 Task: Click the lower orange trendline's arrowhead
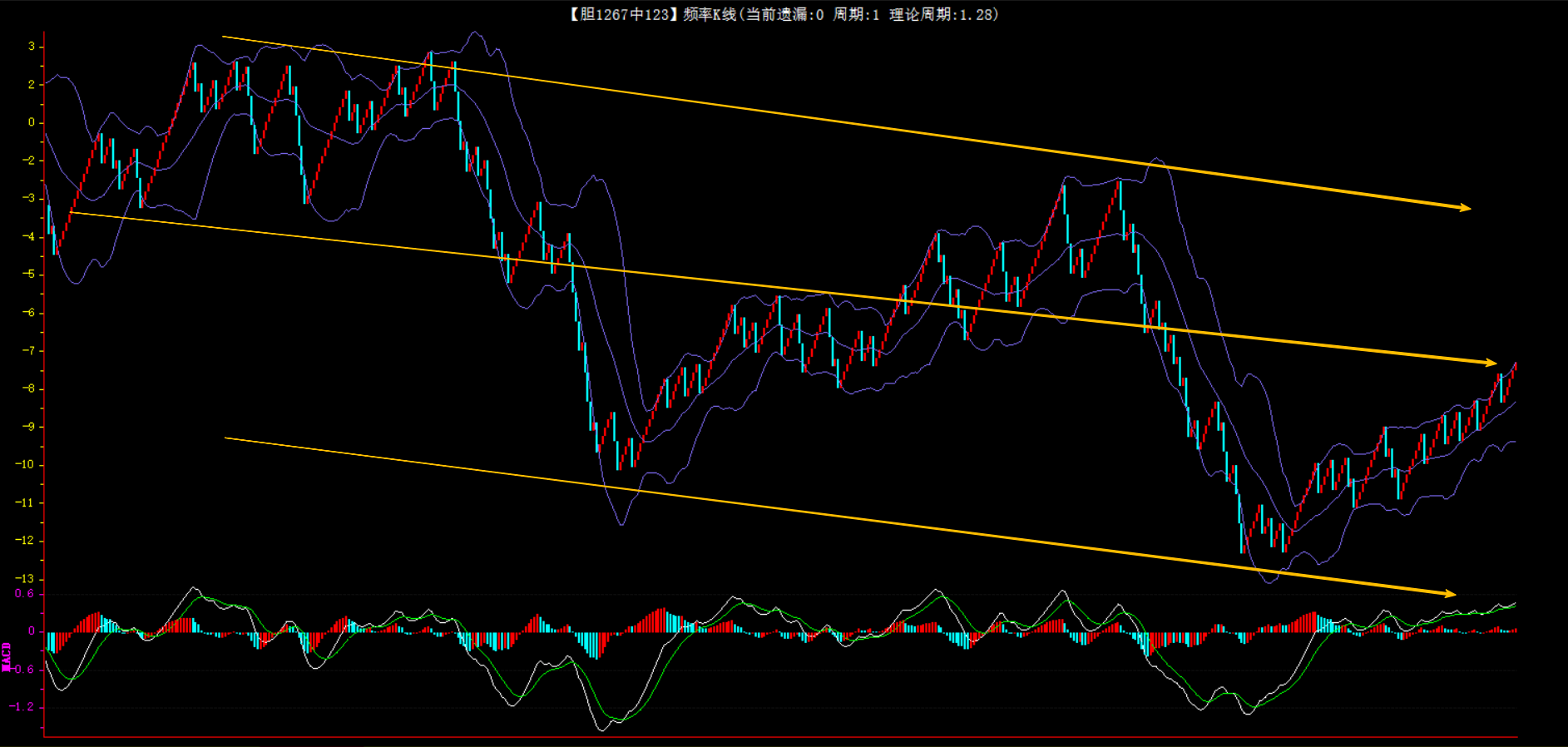[1450, 593]
